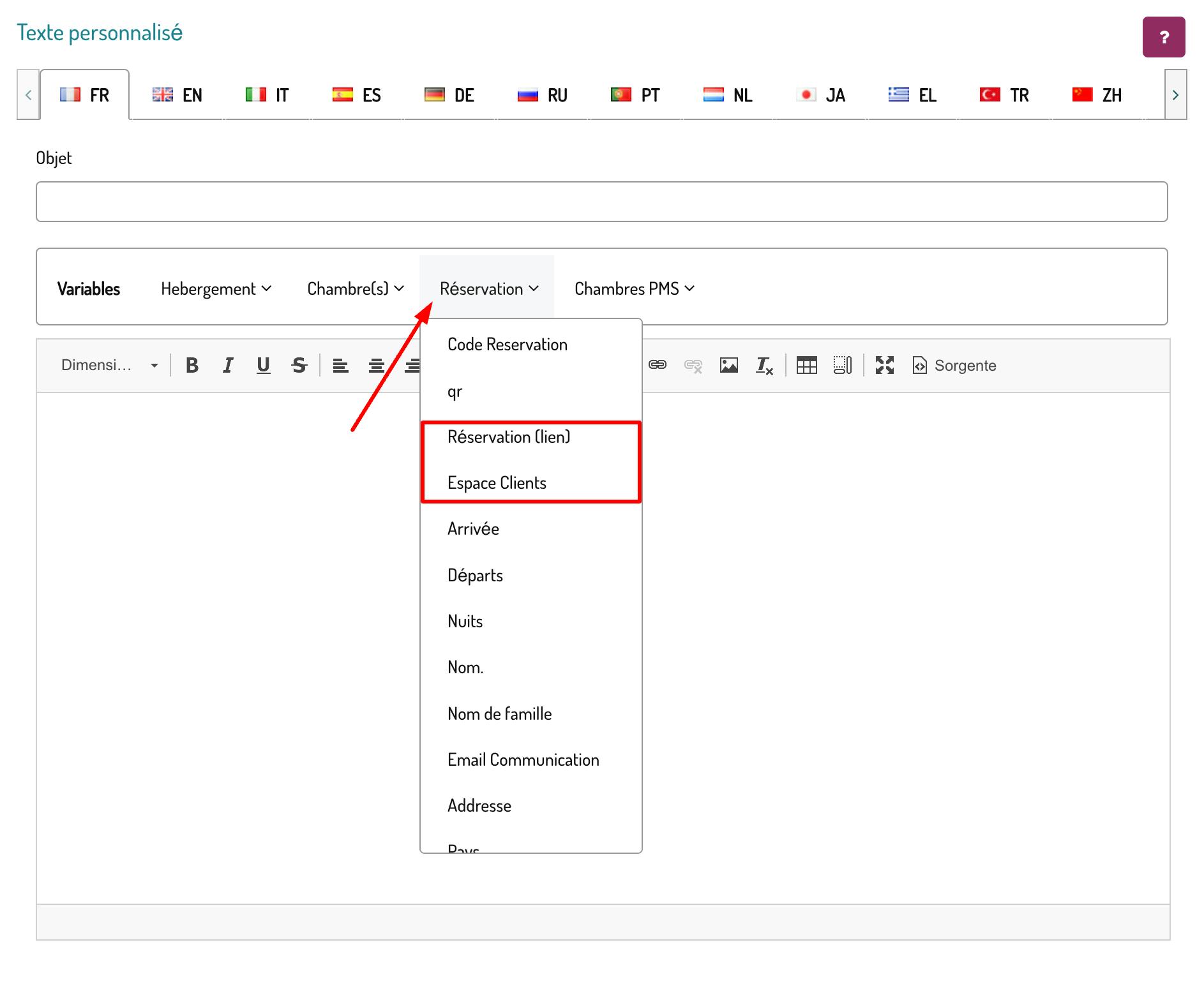Remove formatting with the Tx icon
1204x1007 pixels.
click(x=764, y=366)
